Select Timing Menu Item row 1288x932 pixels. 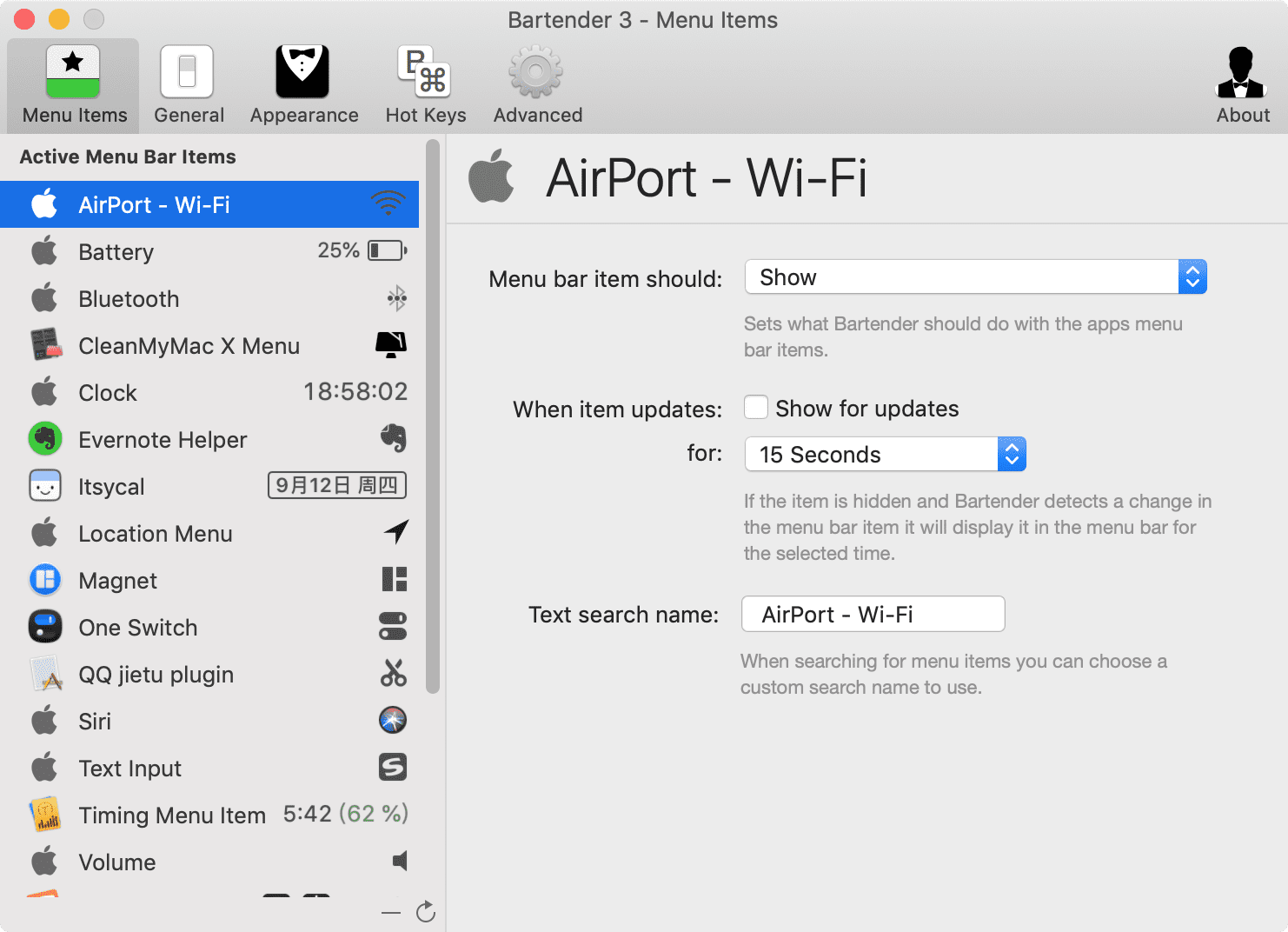coord(209,815)
